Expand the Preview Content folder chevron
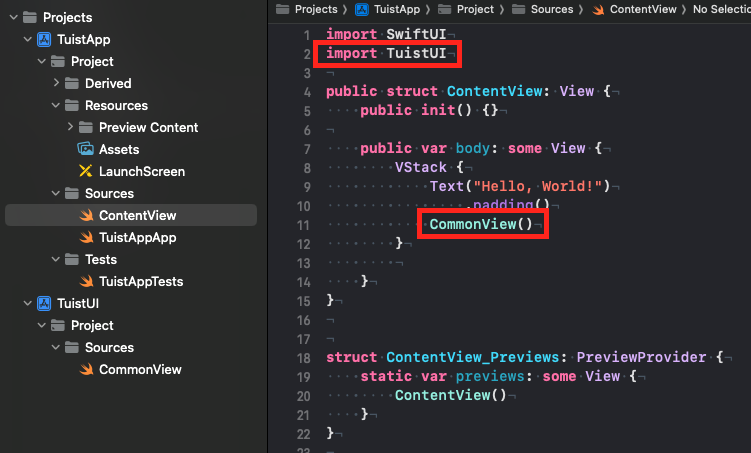 coord(70,127)
